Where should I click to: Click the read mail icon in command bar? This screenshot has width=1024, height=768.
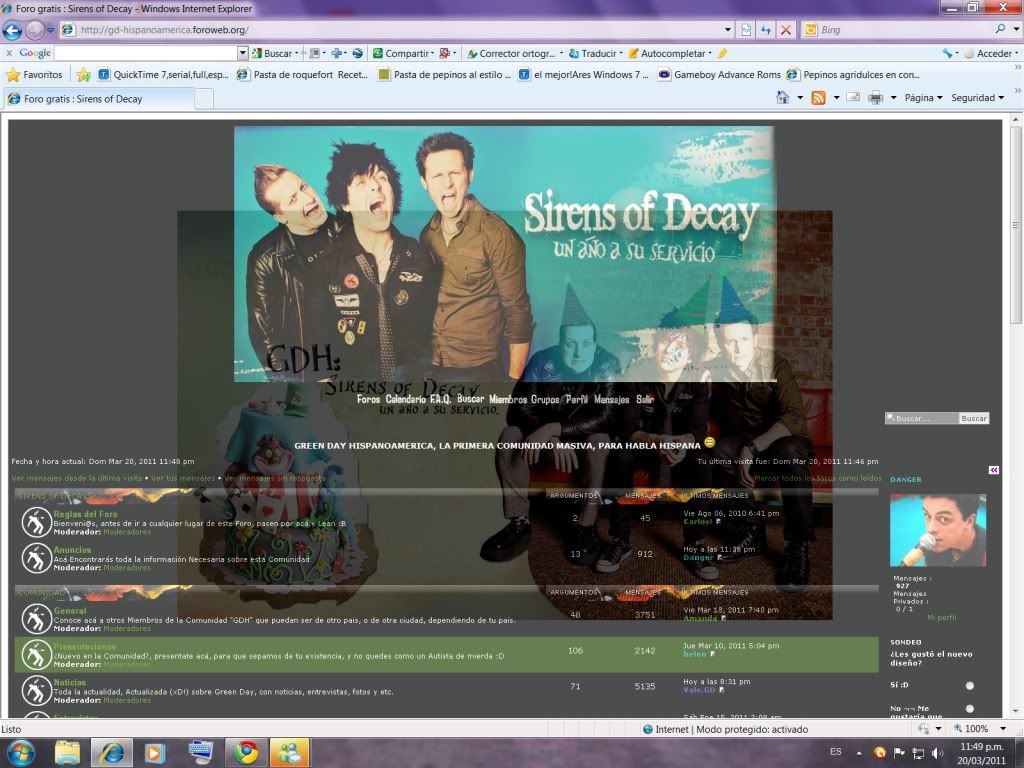(853, 98)
